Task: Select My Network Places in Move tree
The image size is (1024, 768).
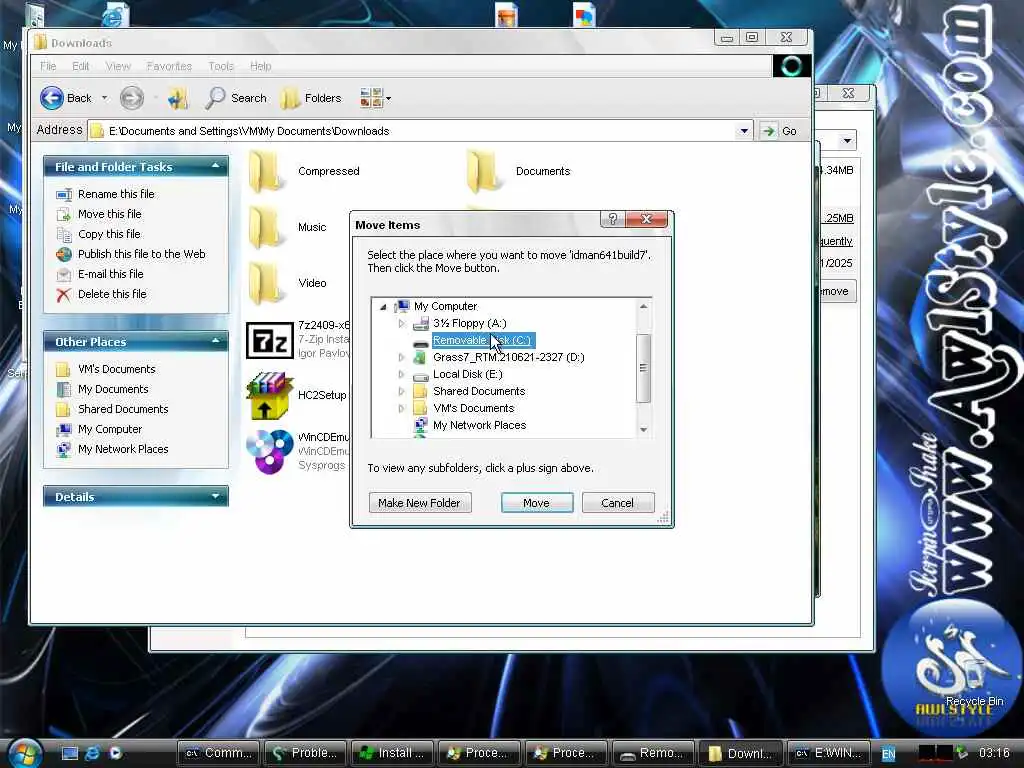Action: pyautogui.click(x=479, y=425)
